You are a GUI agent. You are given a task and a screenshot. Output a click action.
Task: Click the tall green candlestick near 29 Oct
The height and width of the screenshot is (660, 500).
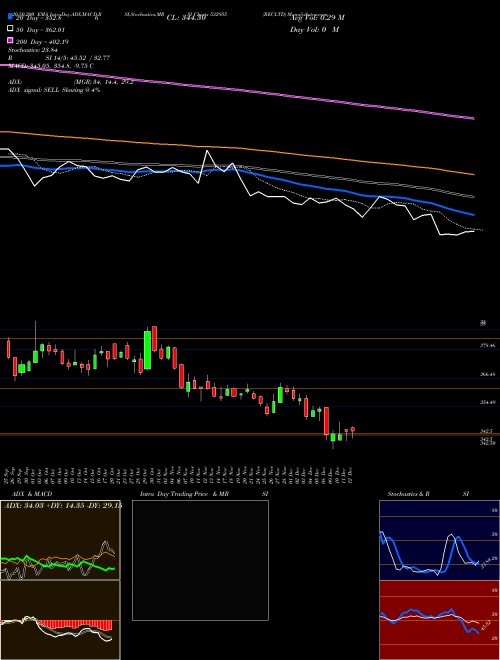(147, 350)
